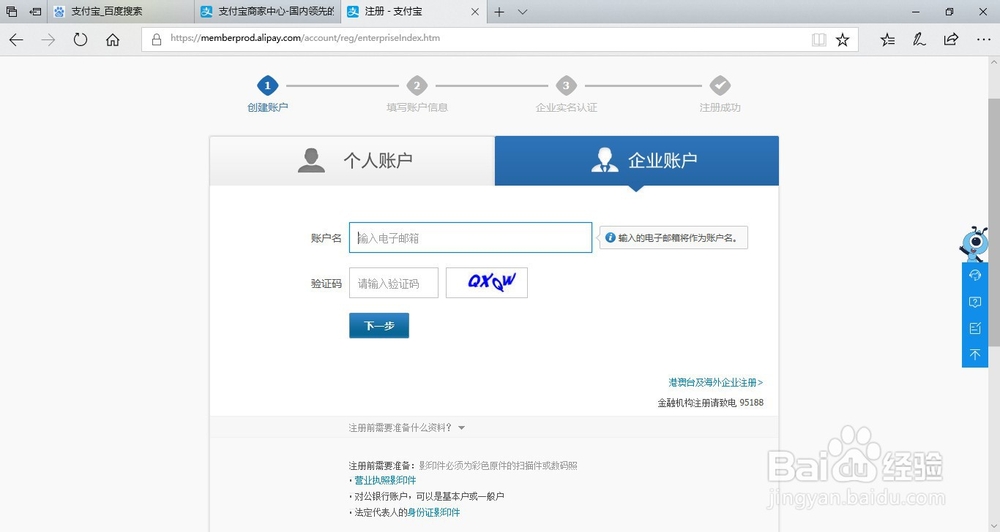Screen dimensions: 1000x532
Task: Share this page icon
Action: pos(951,40)
